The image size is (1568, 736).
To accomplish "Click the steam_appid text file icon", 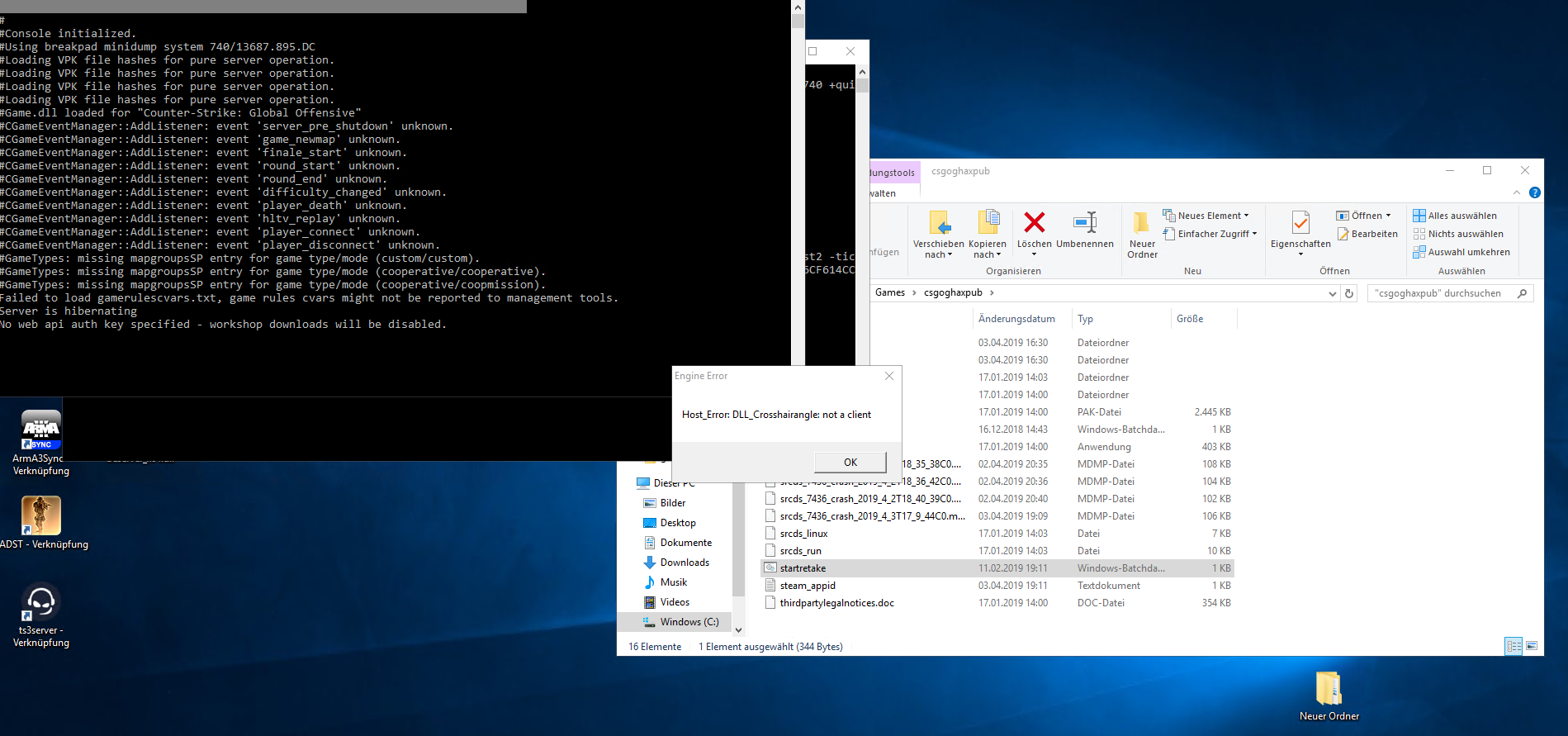I will pos(770,586).
